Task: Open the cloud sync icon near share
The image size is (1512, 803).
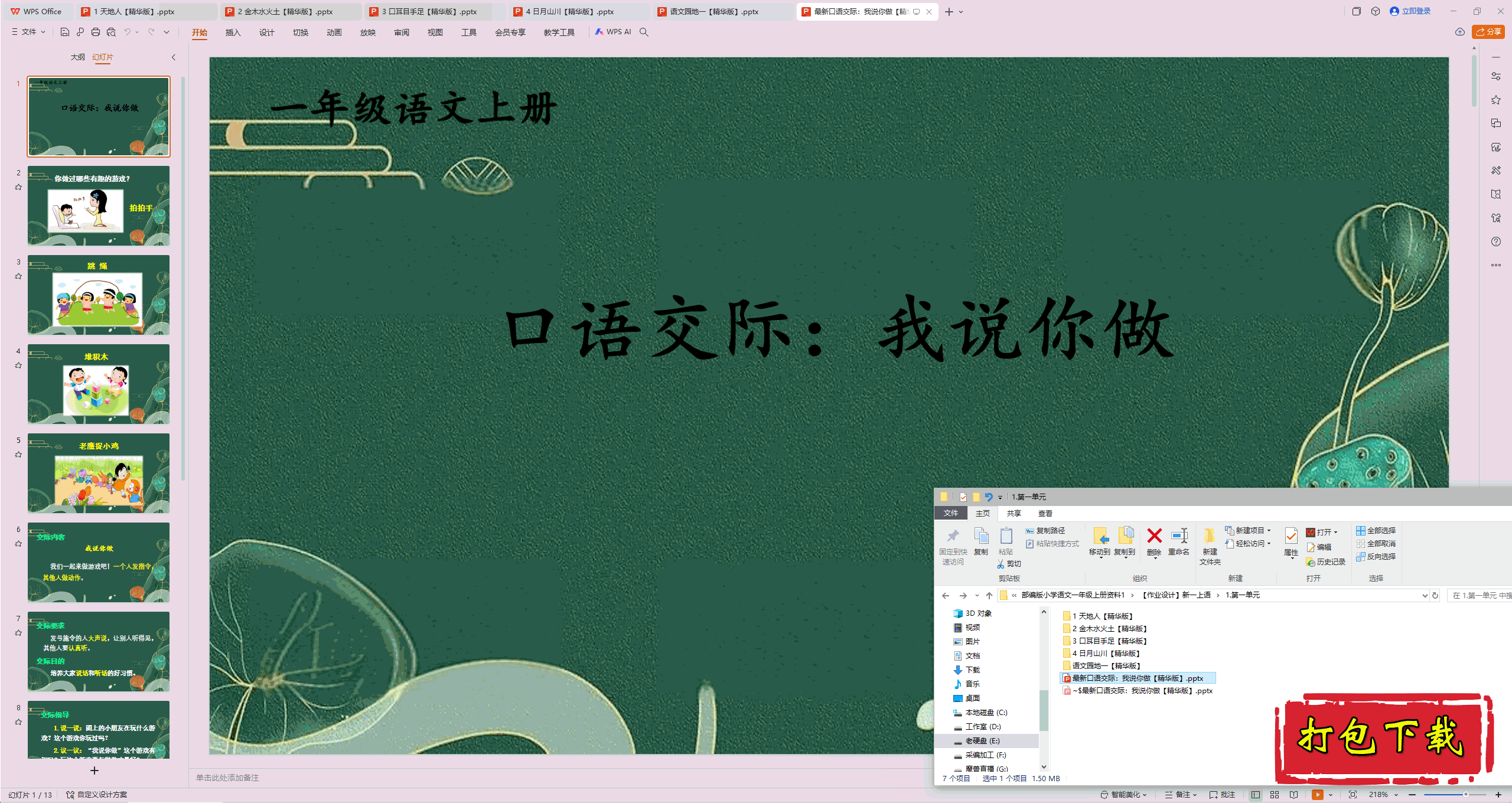Action: coord(1460,32)
